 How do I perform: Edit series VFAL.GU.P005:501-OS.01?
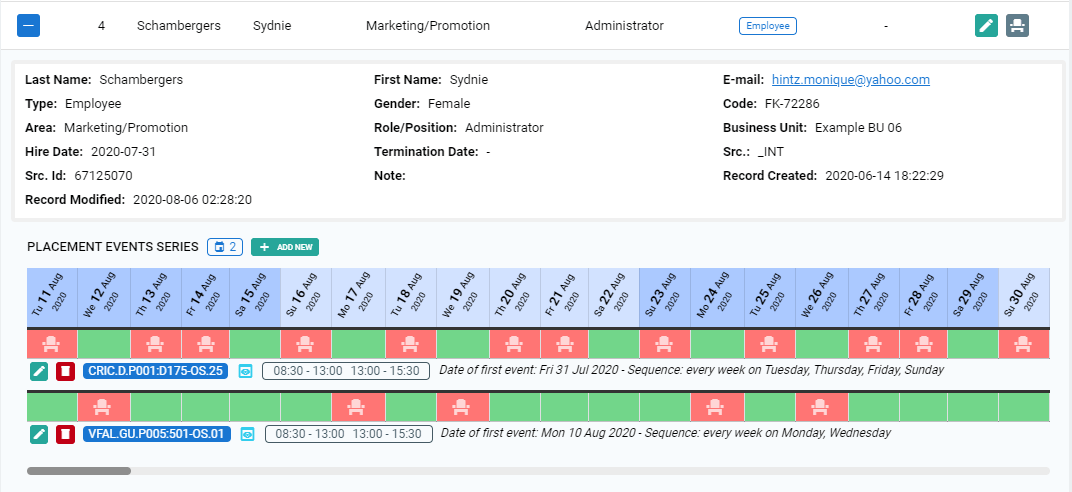tap(39, 434)
